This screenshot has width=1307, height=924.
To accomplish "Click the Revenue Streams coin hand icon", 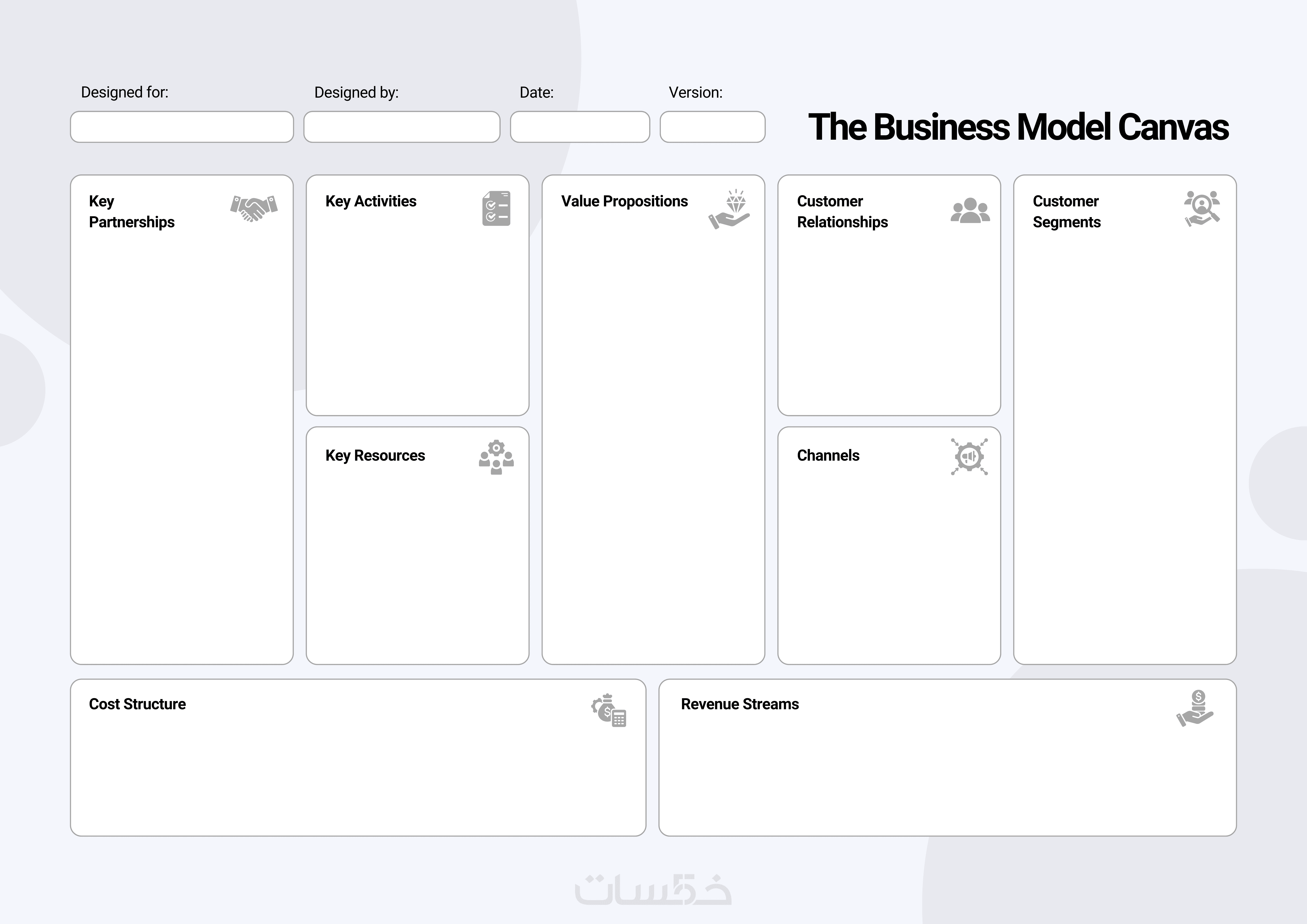I will (x=1195, y=708).
